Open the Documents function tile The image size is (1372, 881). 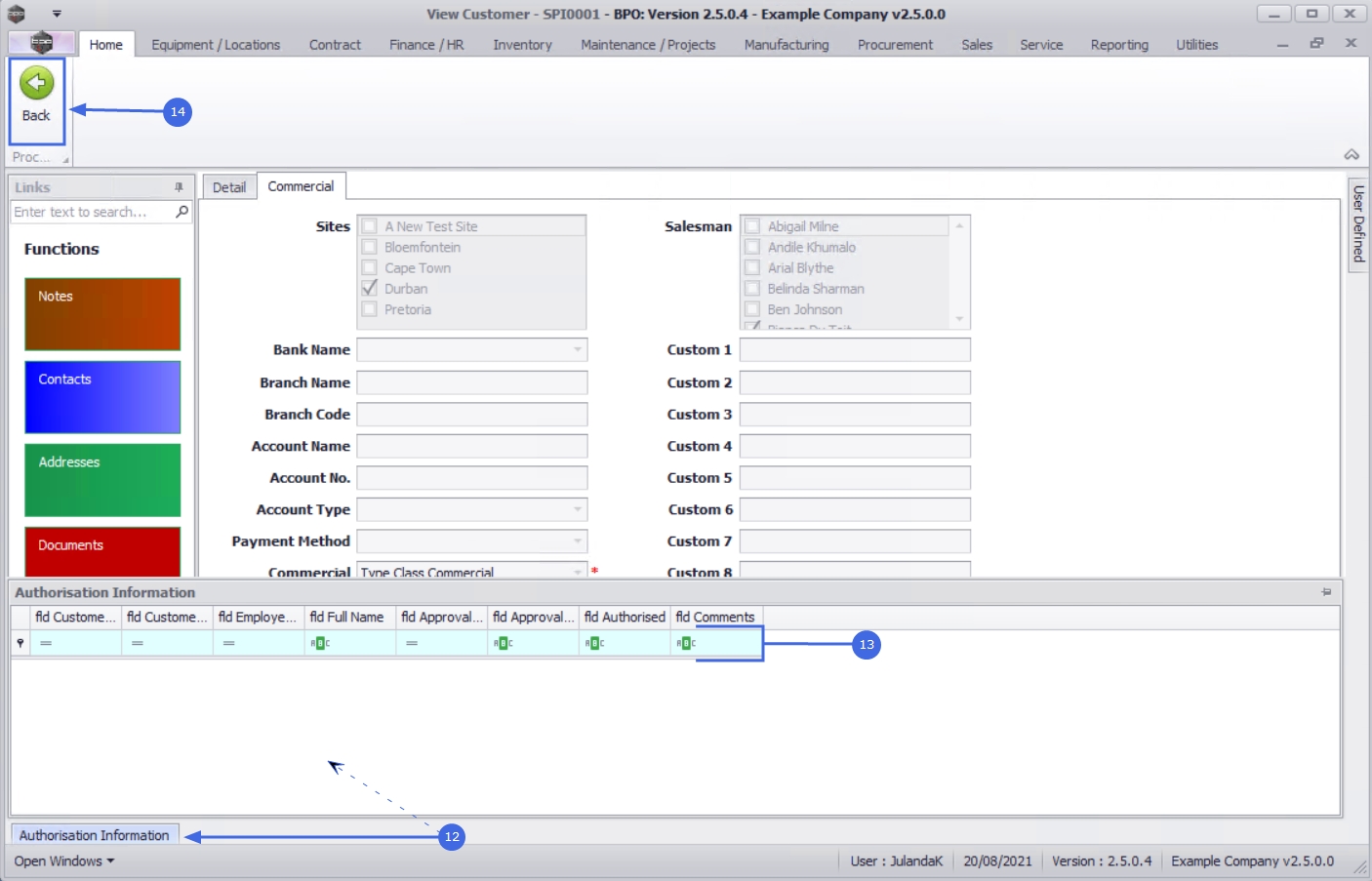(x=102, y=551)
